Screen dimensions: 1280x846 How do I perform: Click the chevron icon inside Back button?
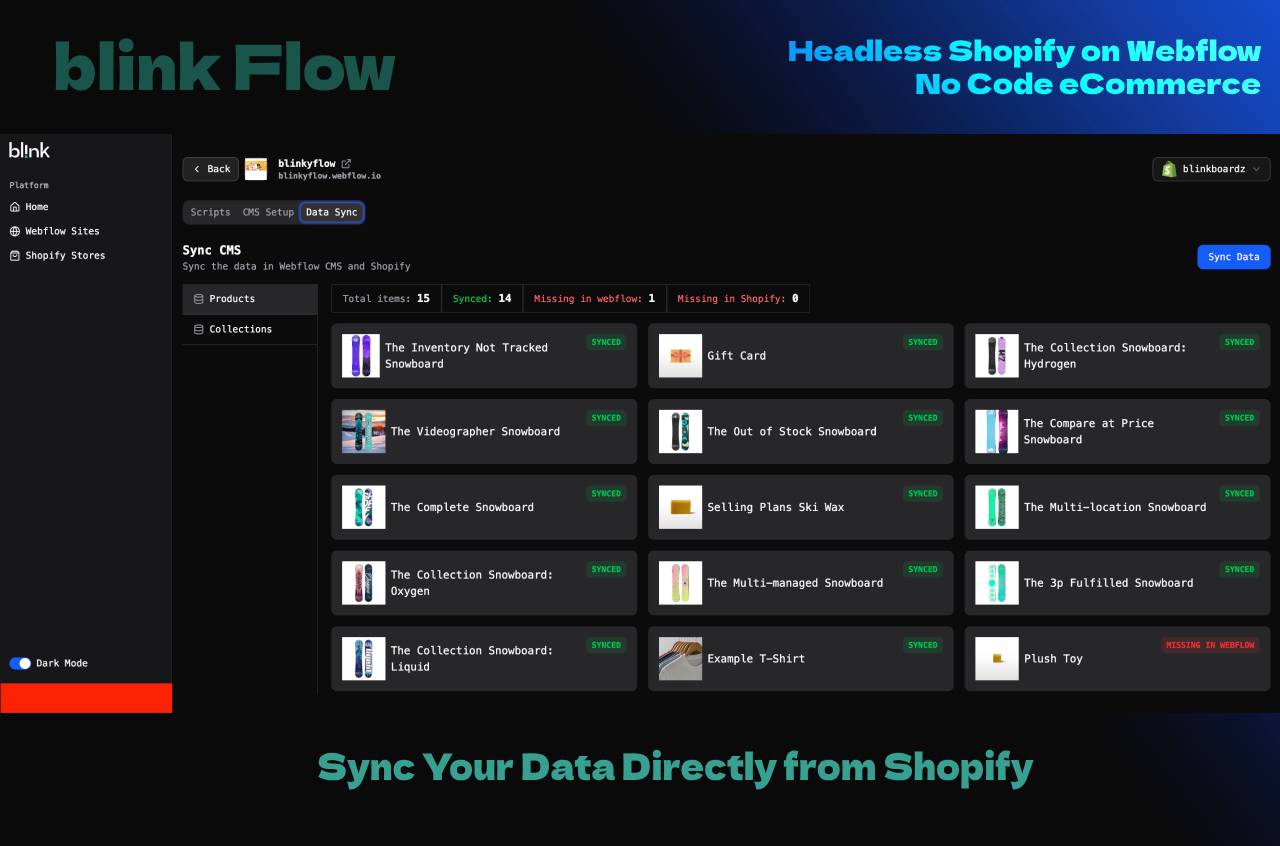[x=197, y=169]
